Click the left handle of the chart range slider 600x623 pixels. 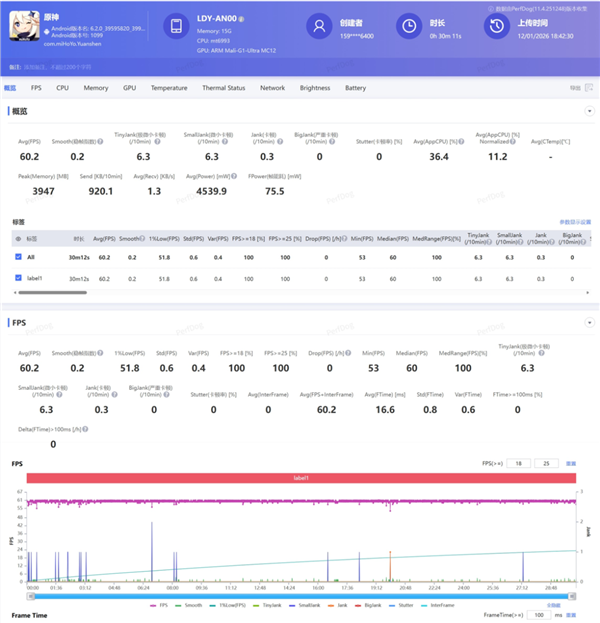[31, 596]
